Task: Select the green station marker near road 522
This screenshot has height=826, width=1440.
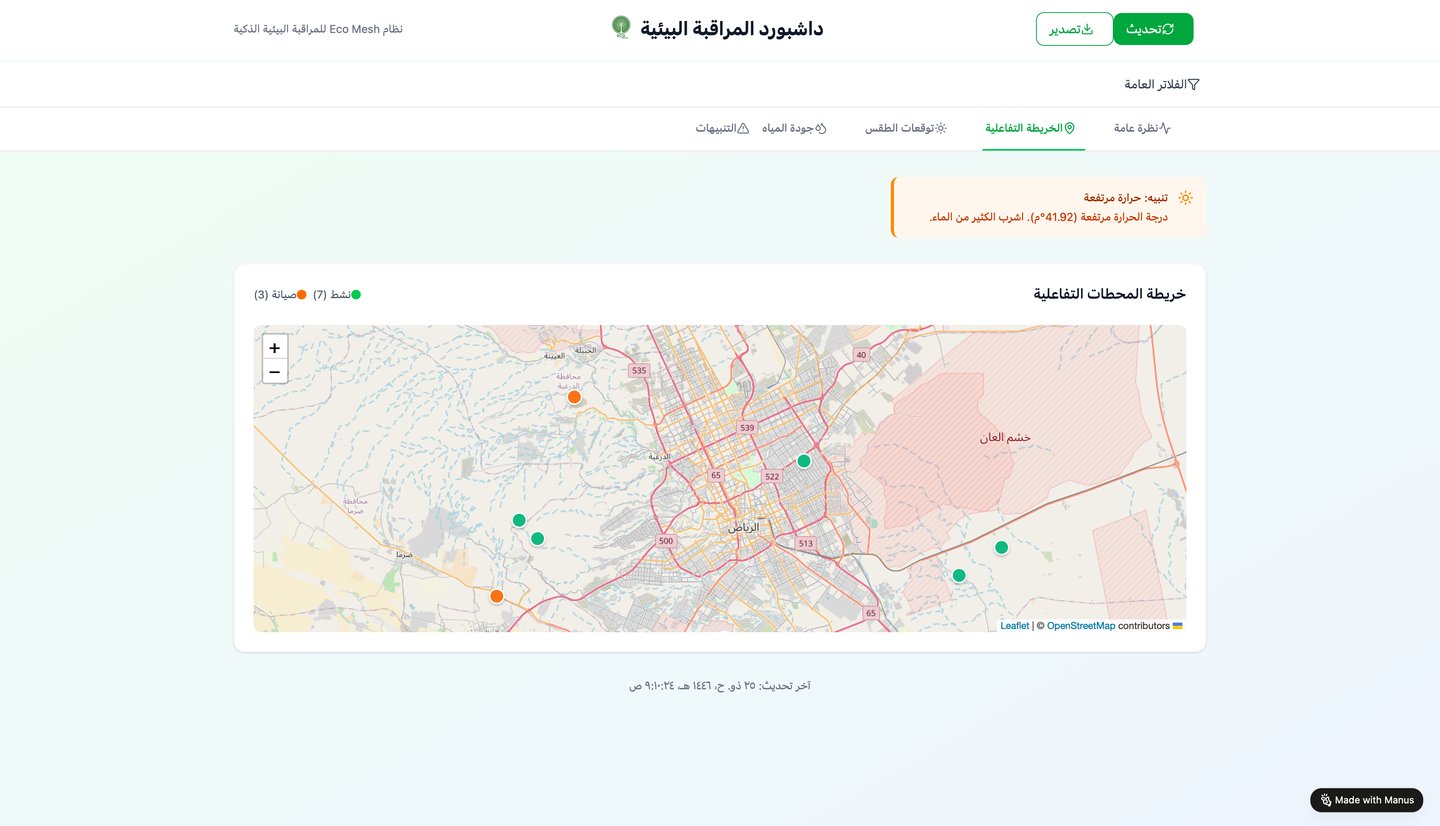Action: [x=803, y=461]
